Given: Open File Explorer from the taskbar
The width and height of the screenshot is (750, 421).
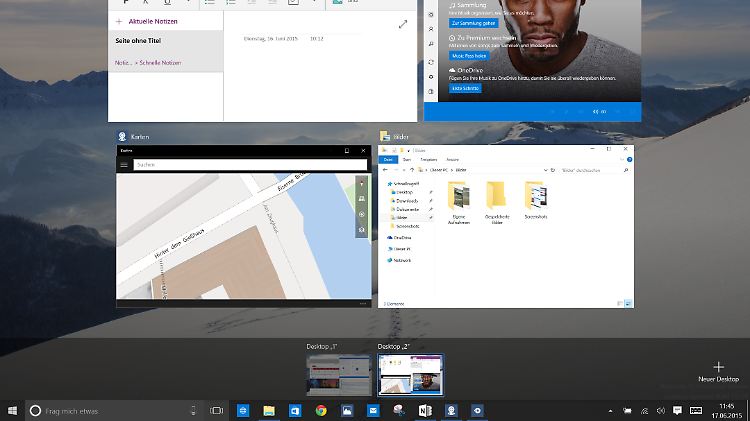Looking at the screenshot, I should pyautogui.click(x=269, y=410).
